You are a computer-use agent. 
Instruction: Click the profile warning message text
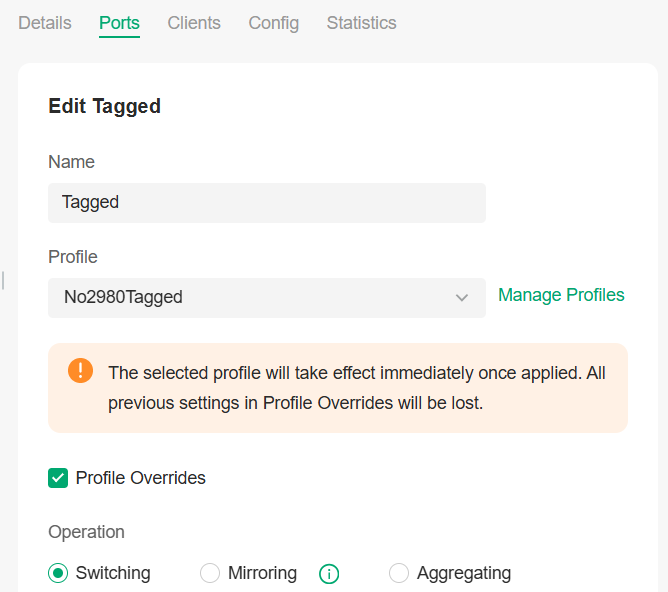(356, 388)
